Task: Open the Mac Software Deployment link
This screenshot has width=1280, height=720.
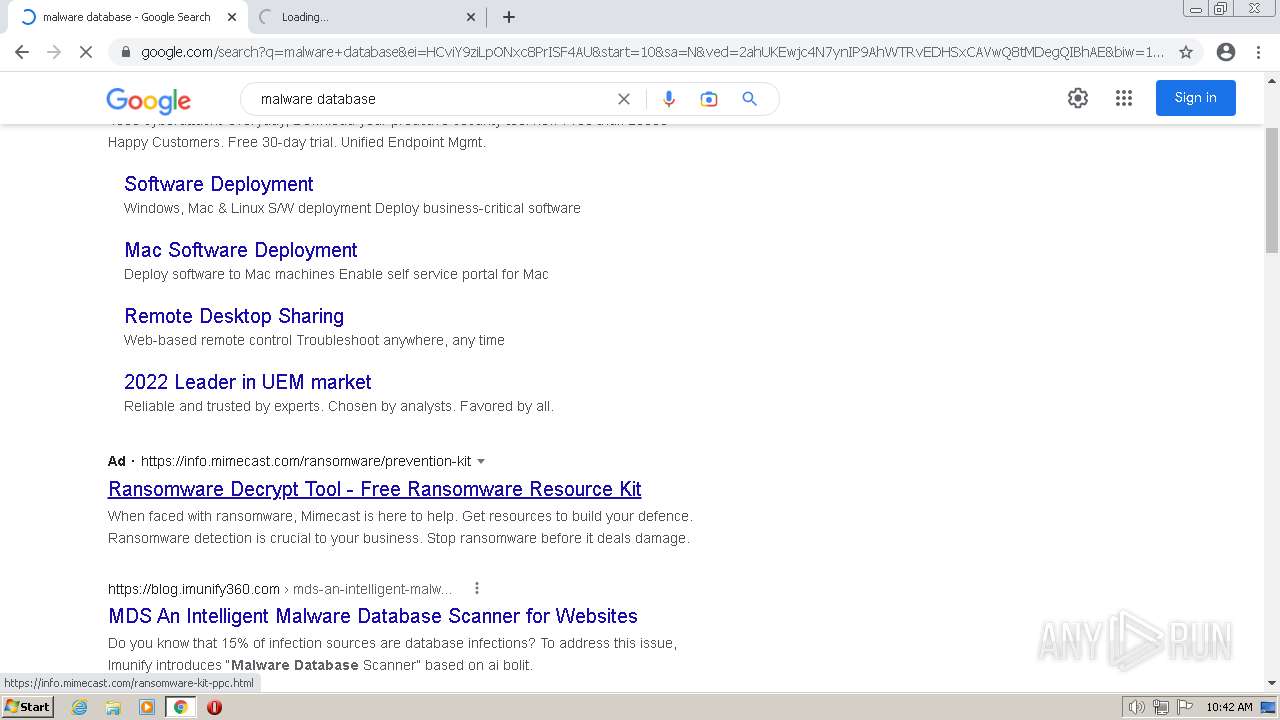Action: pyautogui.click(x=241, y=250)
